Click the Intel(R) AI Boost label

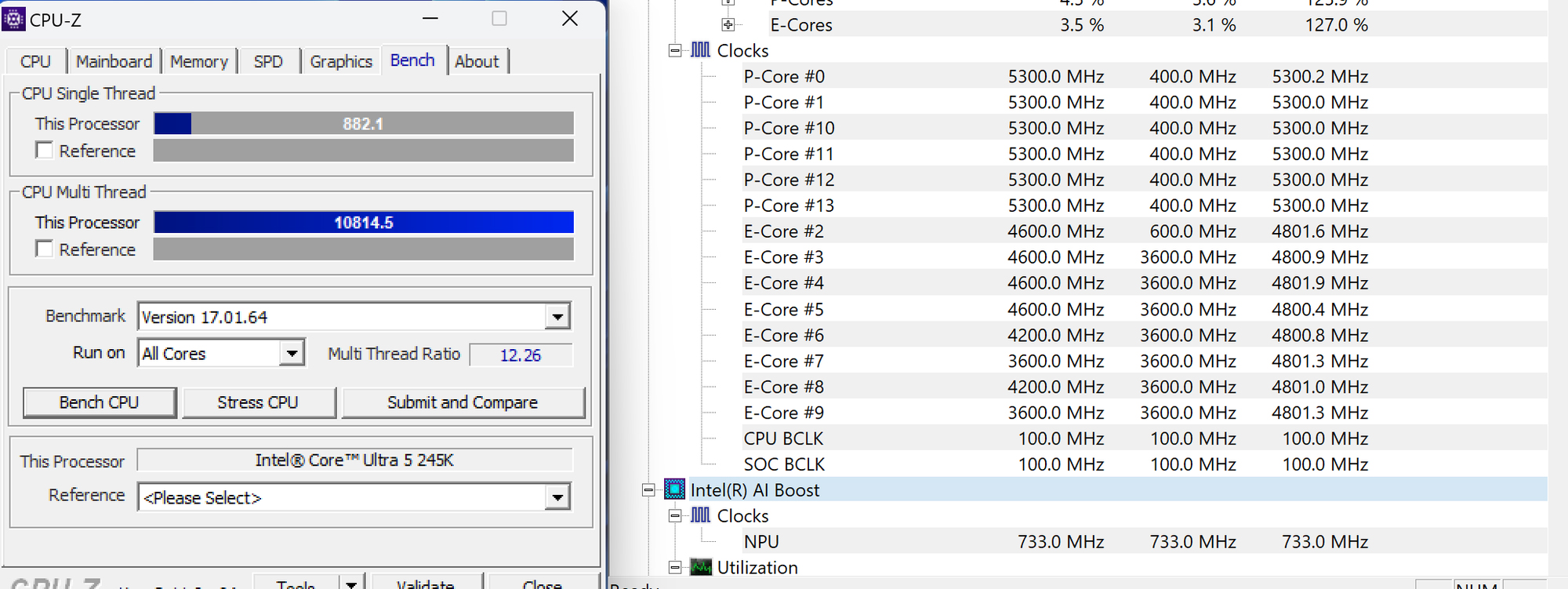click(x=755, y=490)
